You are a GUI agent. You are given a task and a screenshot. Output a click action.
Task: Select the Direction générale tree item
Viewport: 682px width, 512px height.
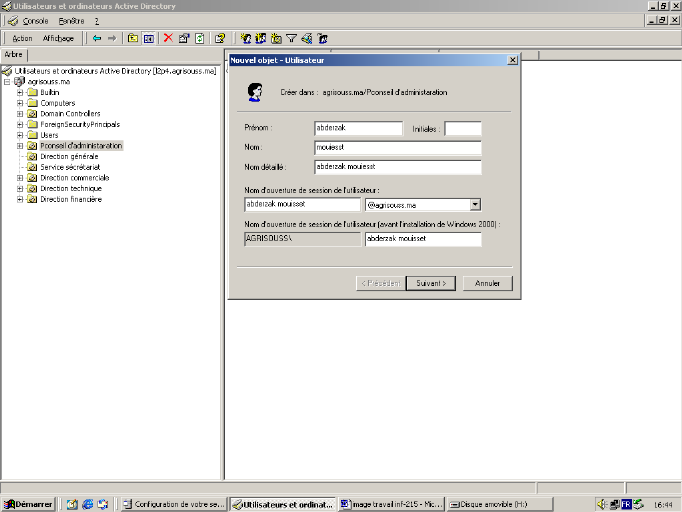tap(69, 157)
